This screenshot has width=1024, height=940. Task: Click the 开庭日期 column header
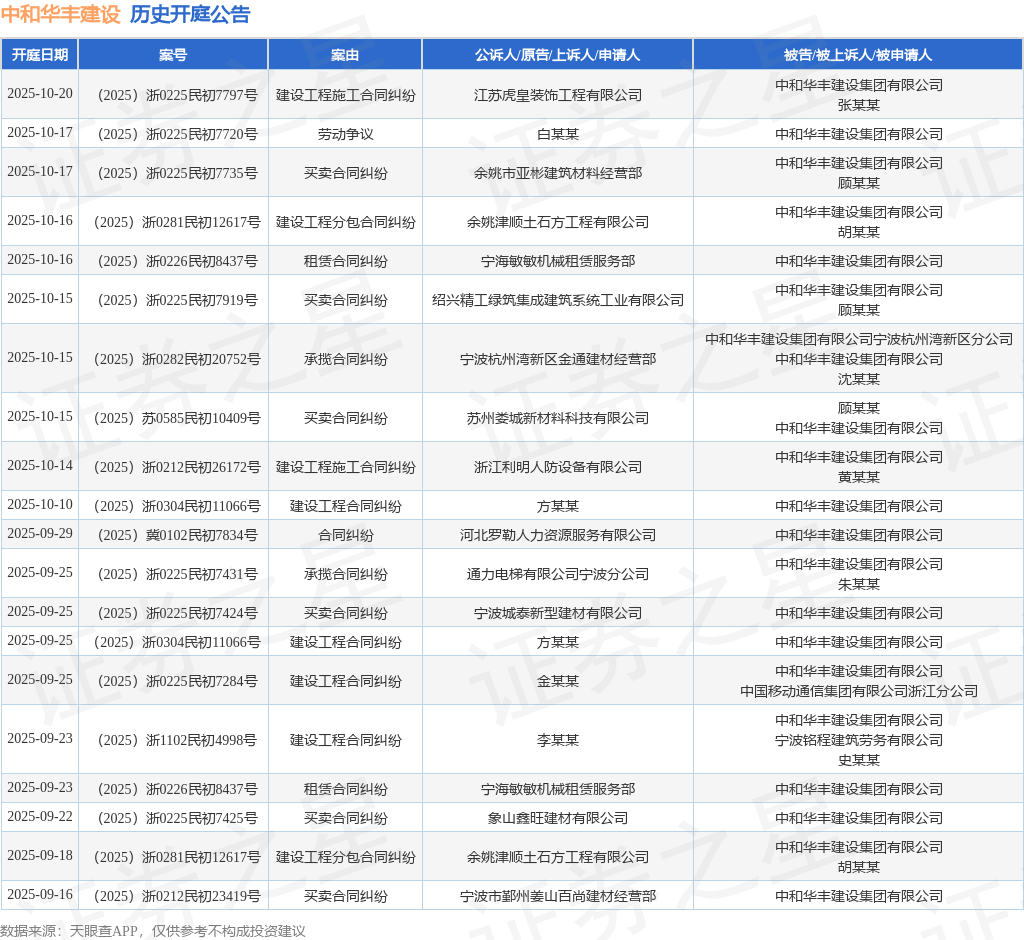[x=40, y=55]
